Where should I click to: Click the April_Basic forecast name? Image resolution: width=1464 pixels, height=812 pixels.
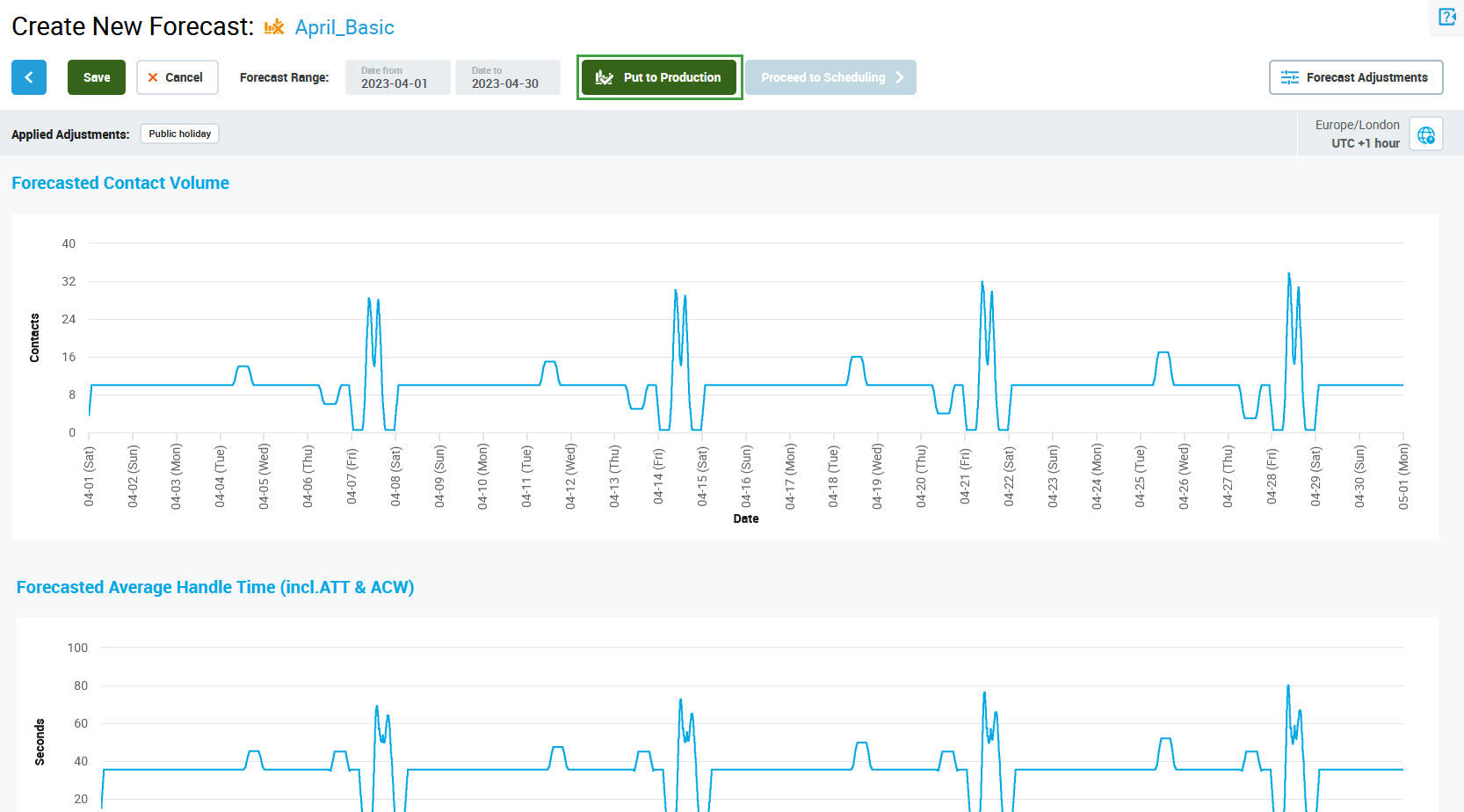click(x=344, y=27)
